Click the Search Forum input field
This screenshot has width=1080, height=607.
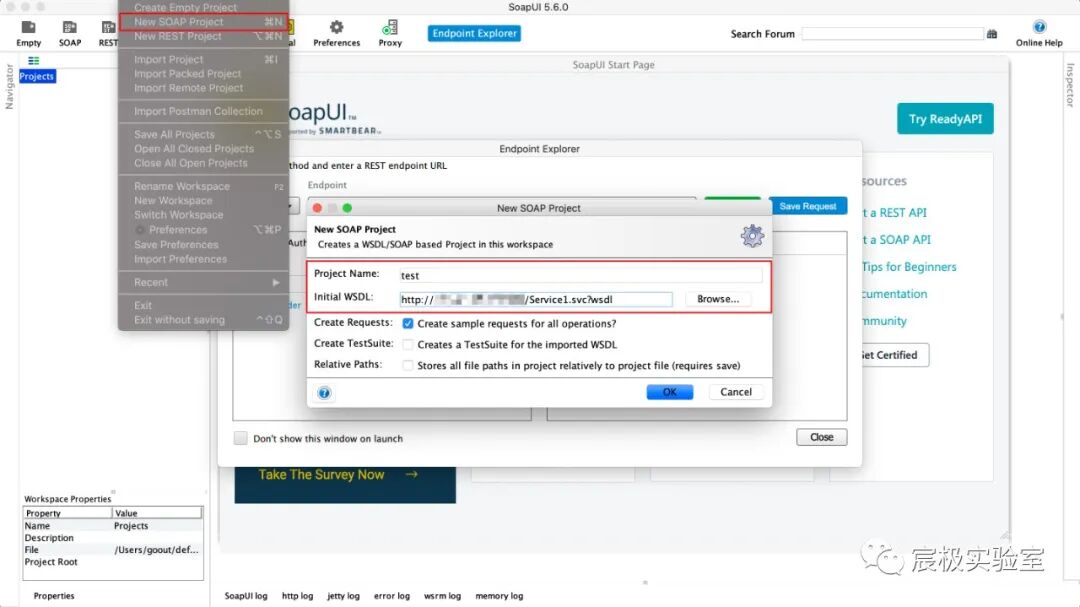click(893, 34)
